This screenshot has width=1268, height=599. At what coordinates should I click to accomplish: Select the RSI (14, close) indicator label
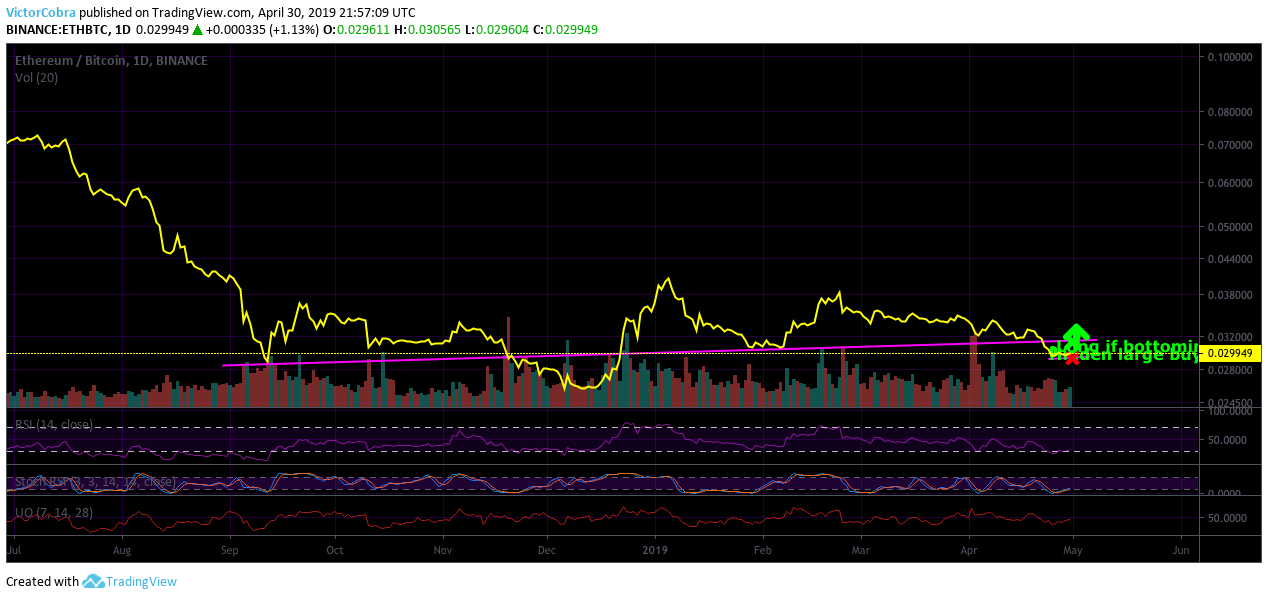click(54, 425)
